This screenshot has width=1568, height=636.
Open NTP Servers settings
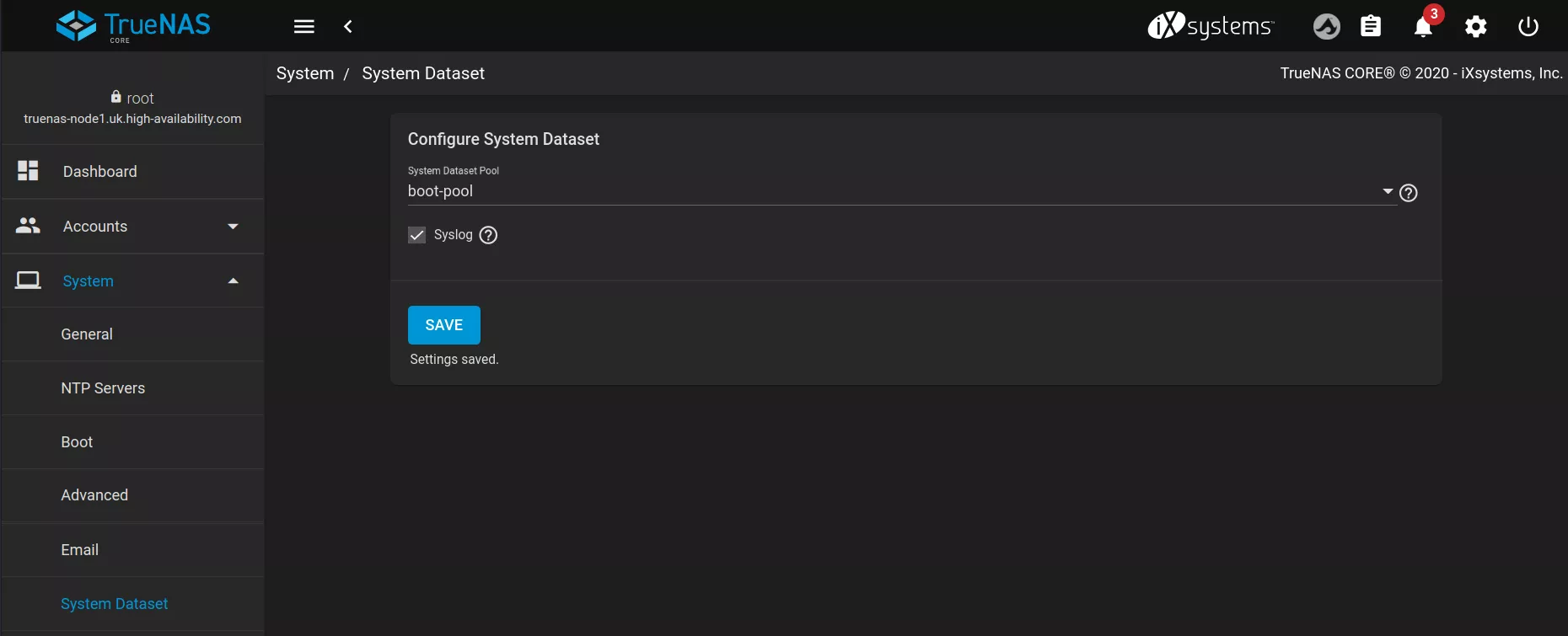click(103, 388)
